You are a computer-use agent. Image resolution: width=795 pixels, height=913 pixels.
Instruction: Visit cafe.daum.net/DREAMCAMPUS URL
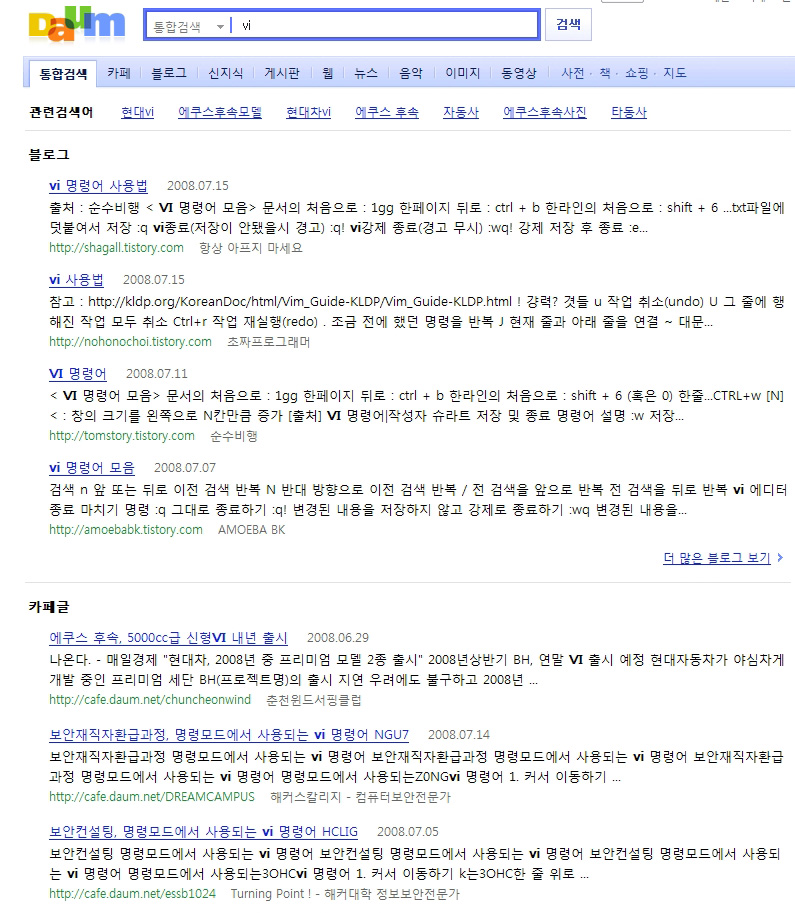coord(152,797)
